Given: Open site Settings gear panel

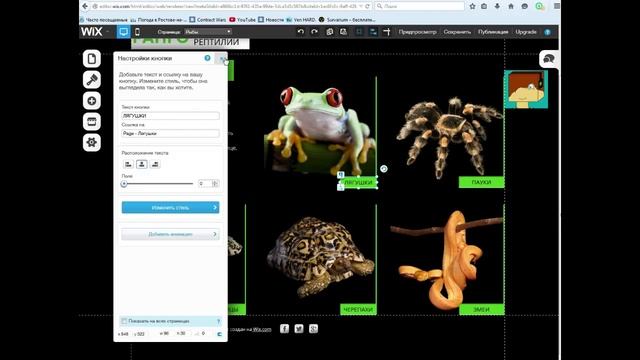Looking at the screenshot, I should pyautogui.click(x=92, y=142).
